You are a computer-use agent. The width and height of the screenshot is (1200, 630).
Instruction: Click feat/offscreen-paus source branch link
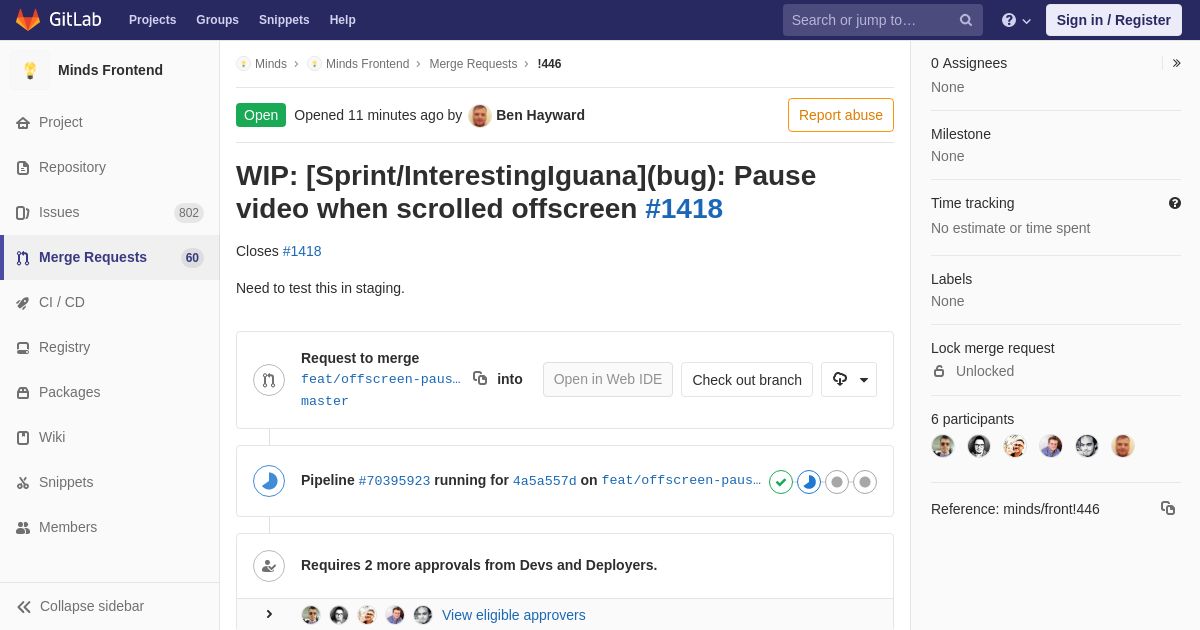point(381,379)
